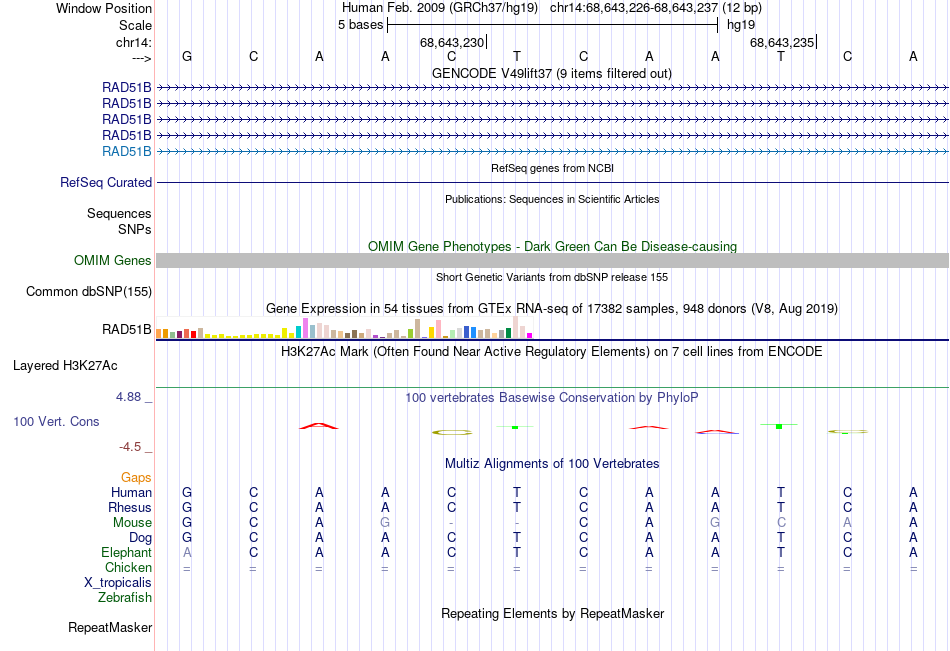Viewport: 950px width, 651px height.
Task: Click the gray OMIM Genes item bar
Action: pos(552,261)
